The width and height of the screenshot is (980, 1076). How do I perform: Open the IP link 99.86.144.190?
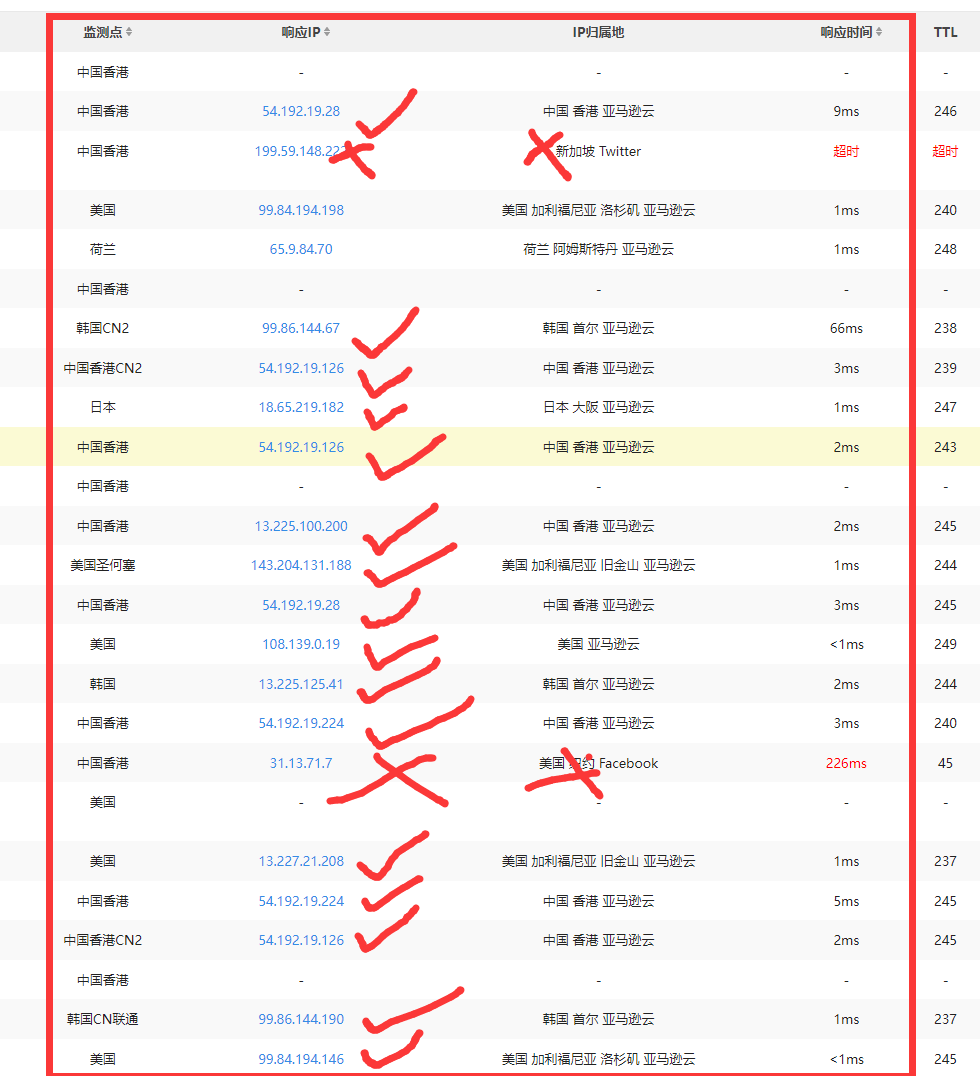pyautogui.click(x=301, y=1019)
